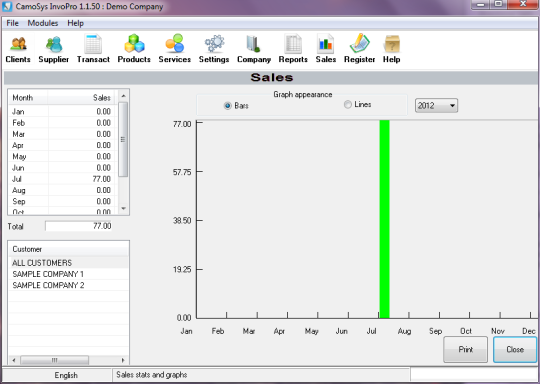The width and height of the screenshot is (540, 384).
Task: Click the customer list scroll left arrow
Action: [14, 360]
